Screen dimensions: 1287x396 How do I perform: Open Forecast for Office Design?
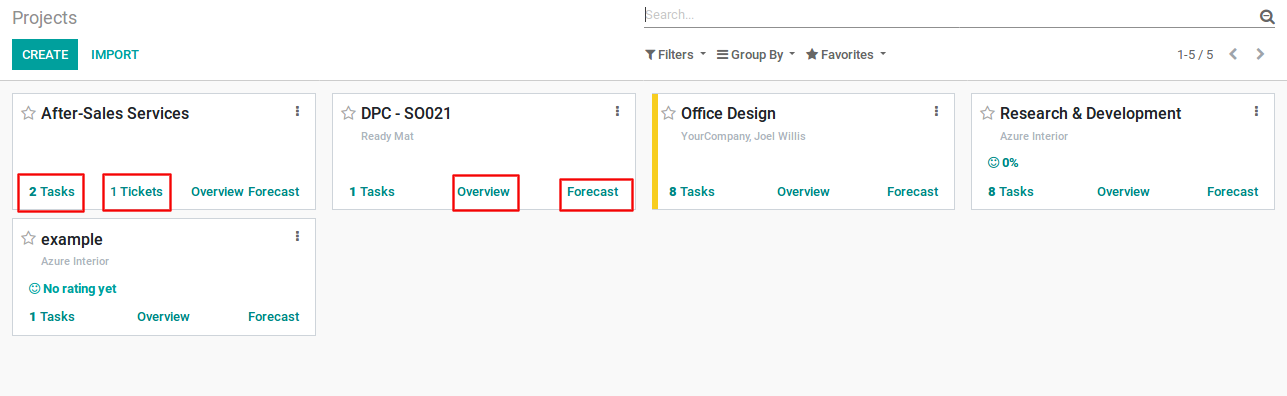tap(913, 191)
